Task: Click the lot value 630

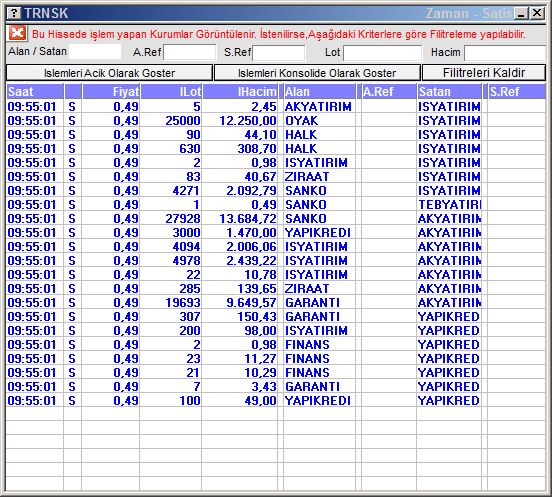Action: (x=190, y=149)
